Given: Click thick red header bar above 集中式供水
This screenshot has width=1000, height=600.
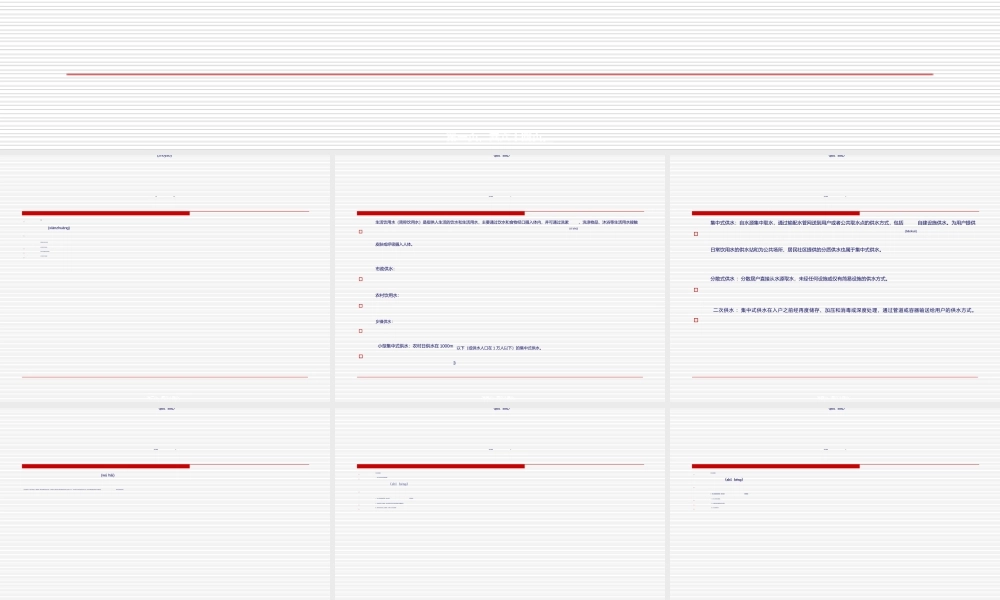Looking at the screenshot, I should [775, 213].
